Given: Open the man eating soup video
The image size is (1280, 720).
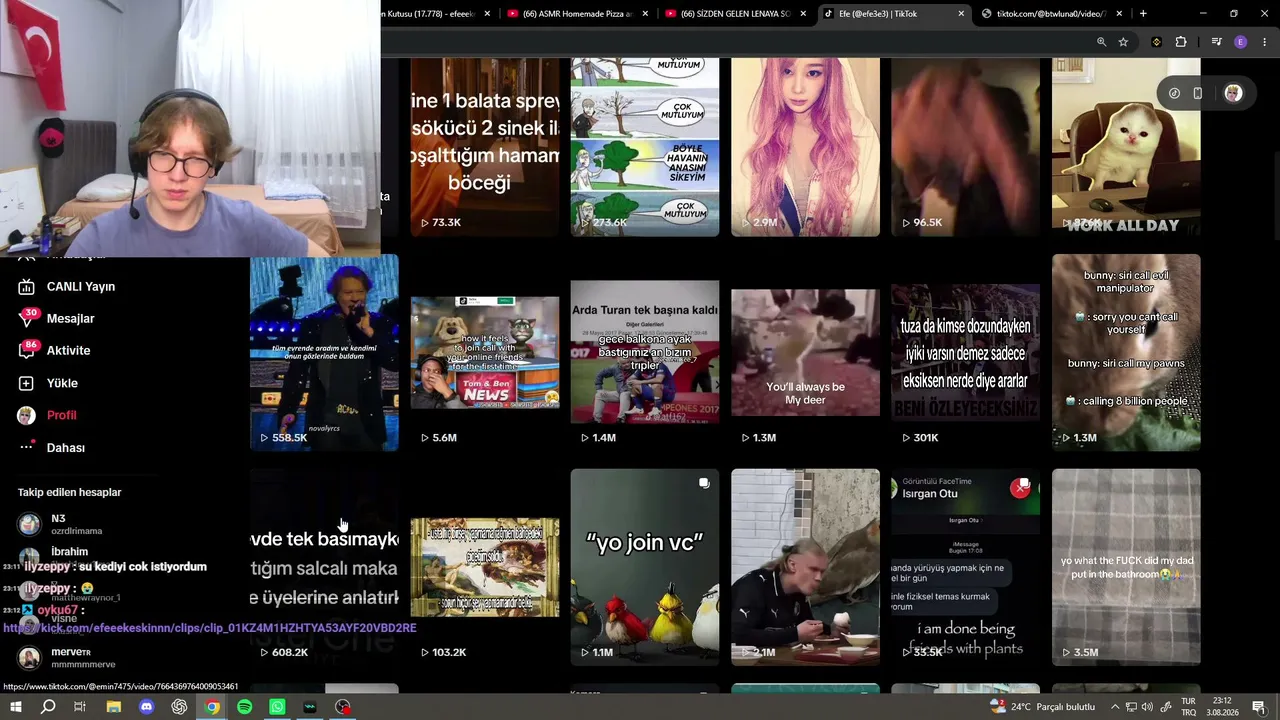Looking at the screenshot, I should (x=805, y=567).
